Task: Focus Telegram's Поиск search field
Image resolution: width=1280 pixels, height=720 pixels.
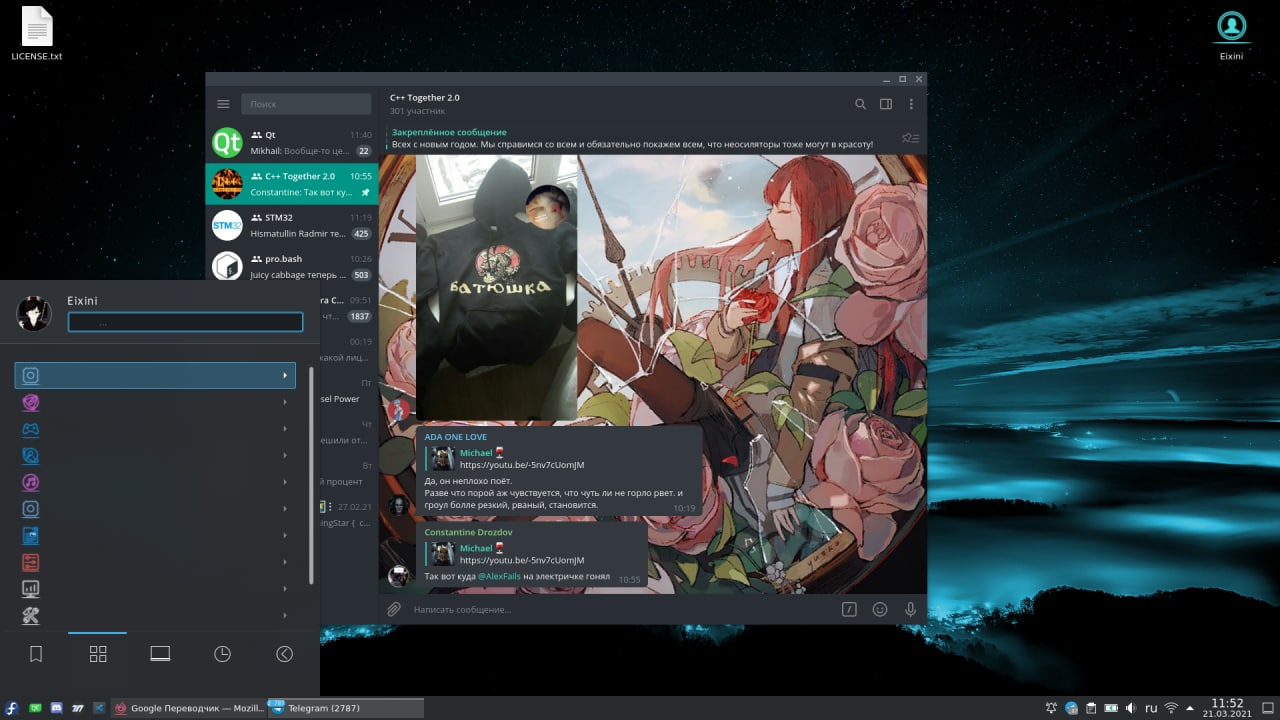Action: 306,104
